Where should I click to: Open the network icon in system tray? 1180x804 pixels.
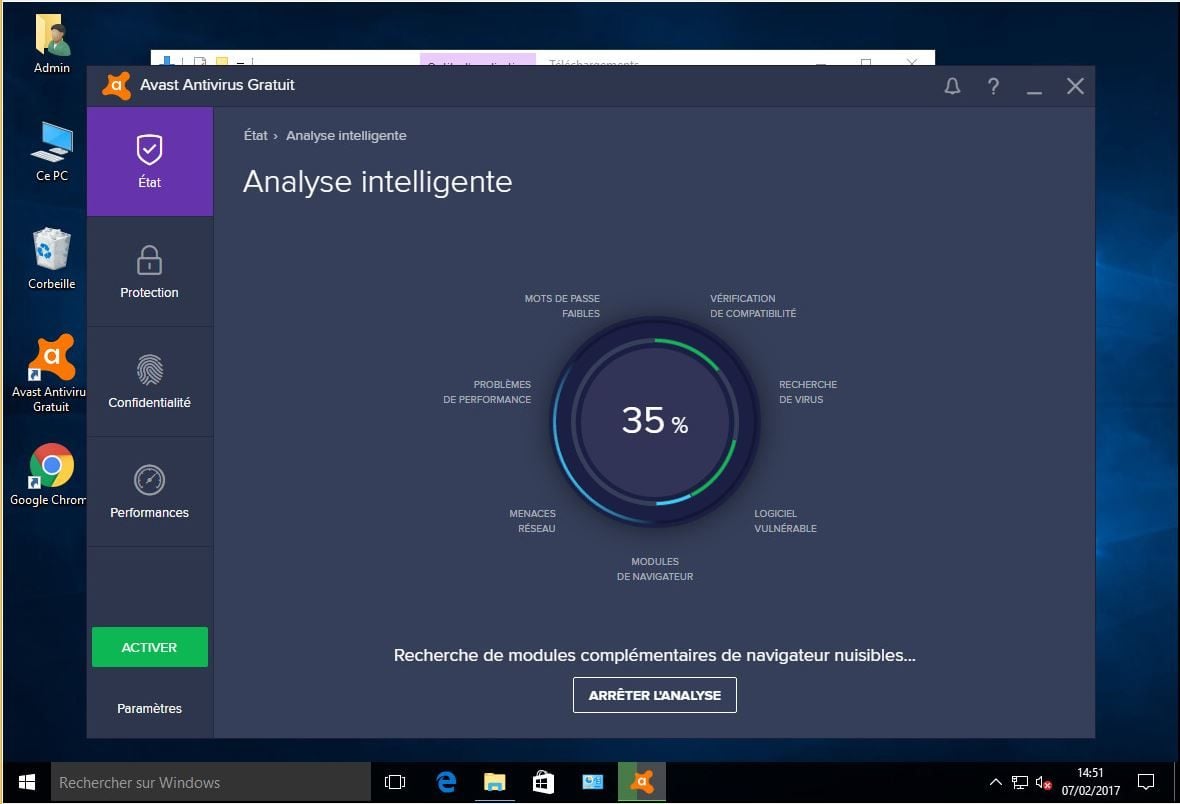tap(1020, 782)
